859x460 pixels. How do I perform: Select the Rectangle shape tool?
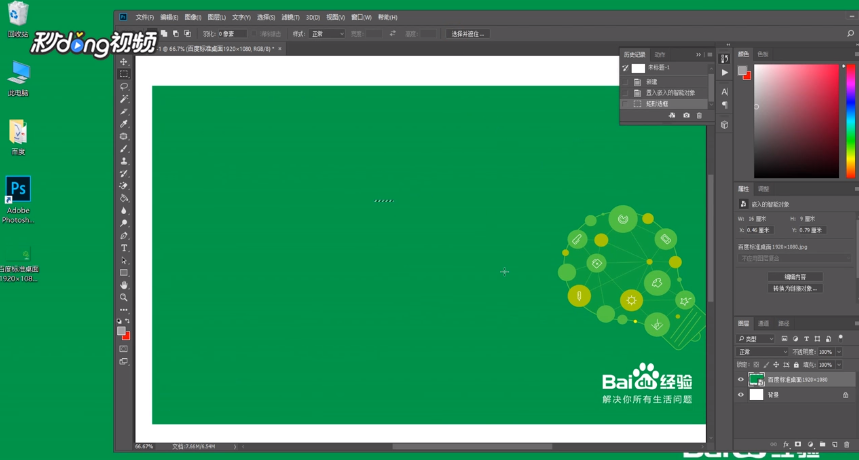click(124, 273)
